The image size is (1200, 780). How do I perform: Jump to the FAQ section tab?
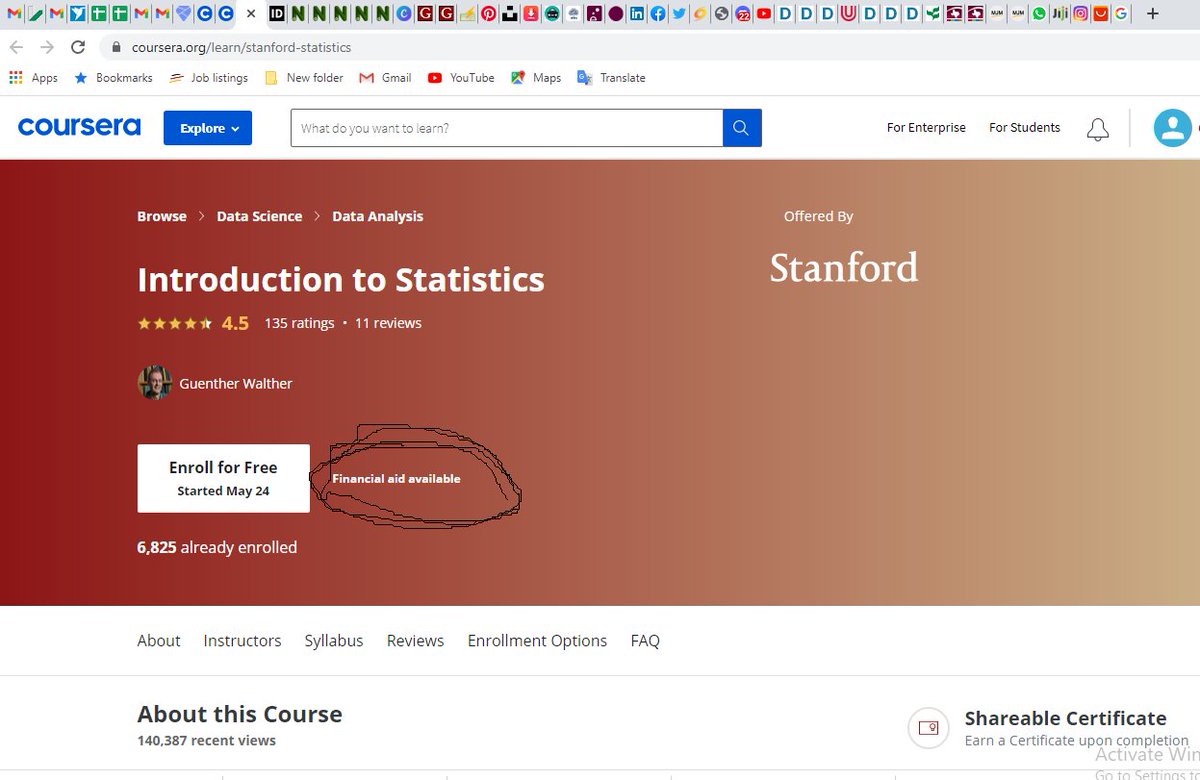pyautogui.click(x=645, y=640)
